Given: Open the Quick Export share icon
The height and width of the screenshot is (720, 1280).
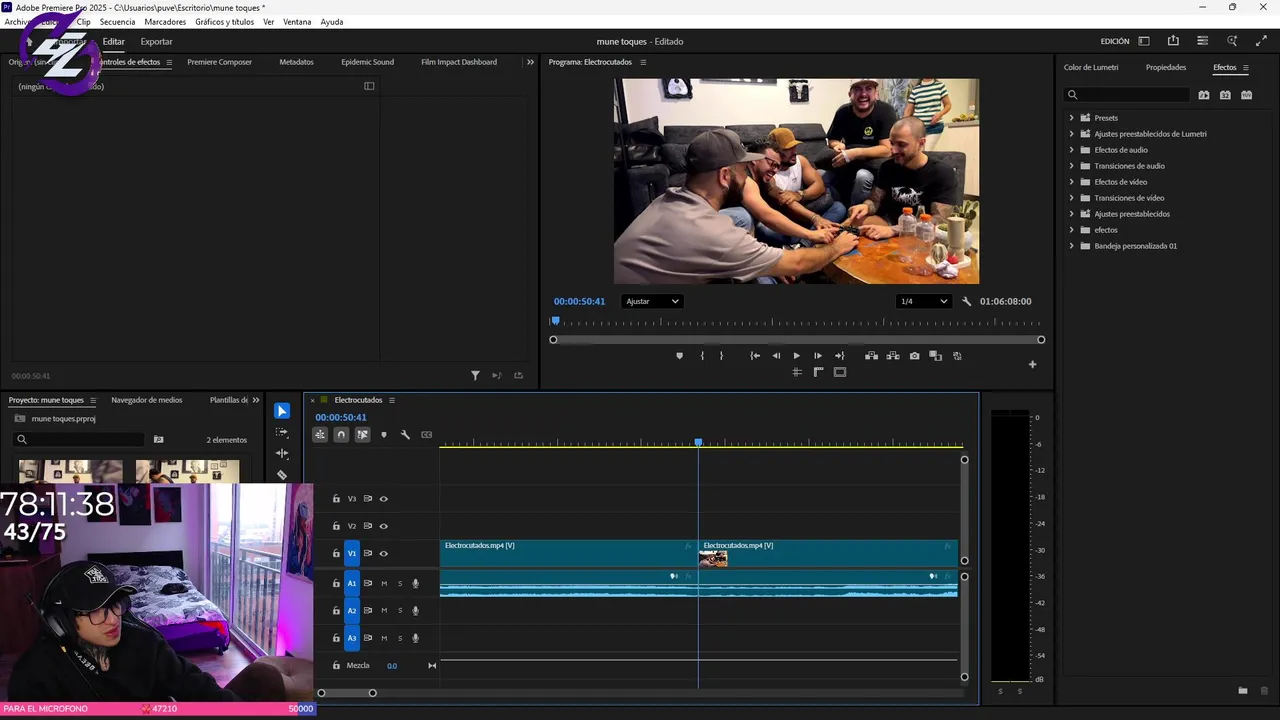Looking at the screenshot, I should click(x=1173, y=41).
